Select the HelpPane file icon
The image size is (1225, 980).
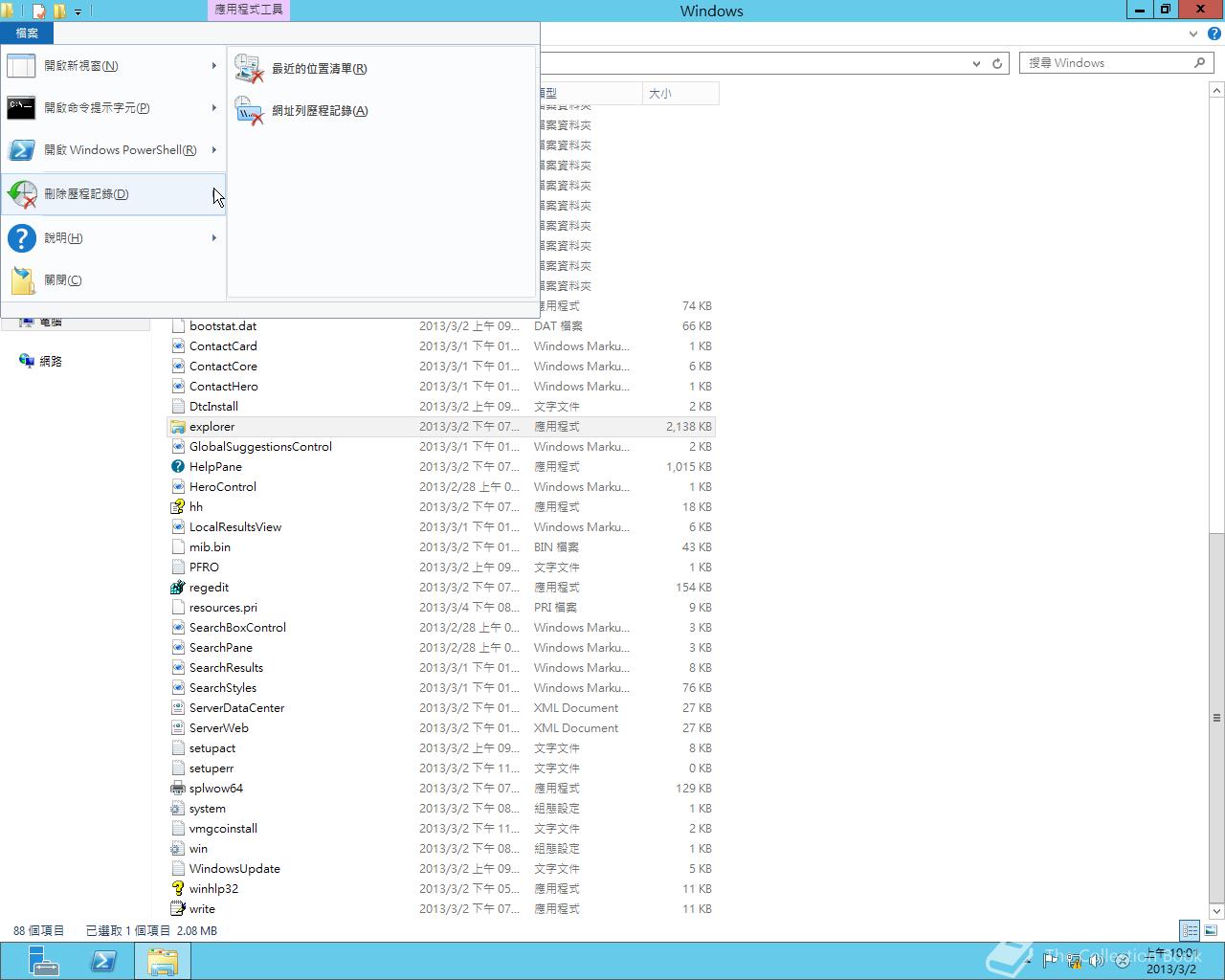point(177,467)
